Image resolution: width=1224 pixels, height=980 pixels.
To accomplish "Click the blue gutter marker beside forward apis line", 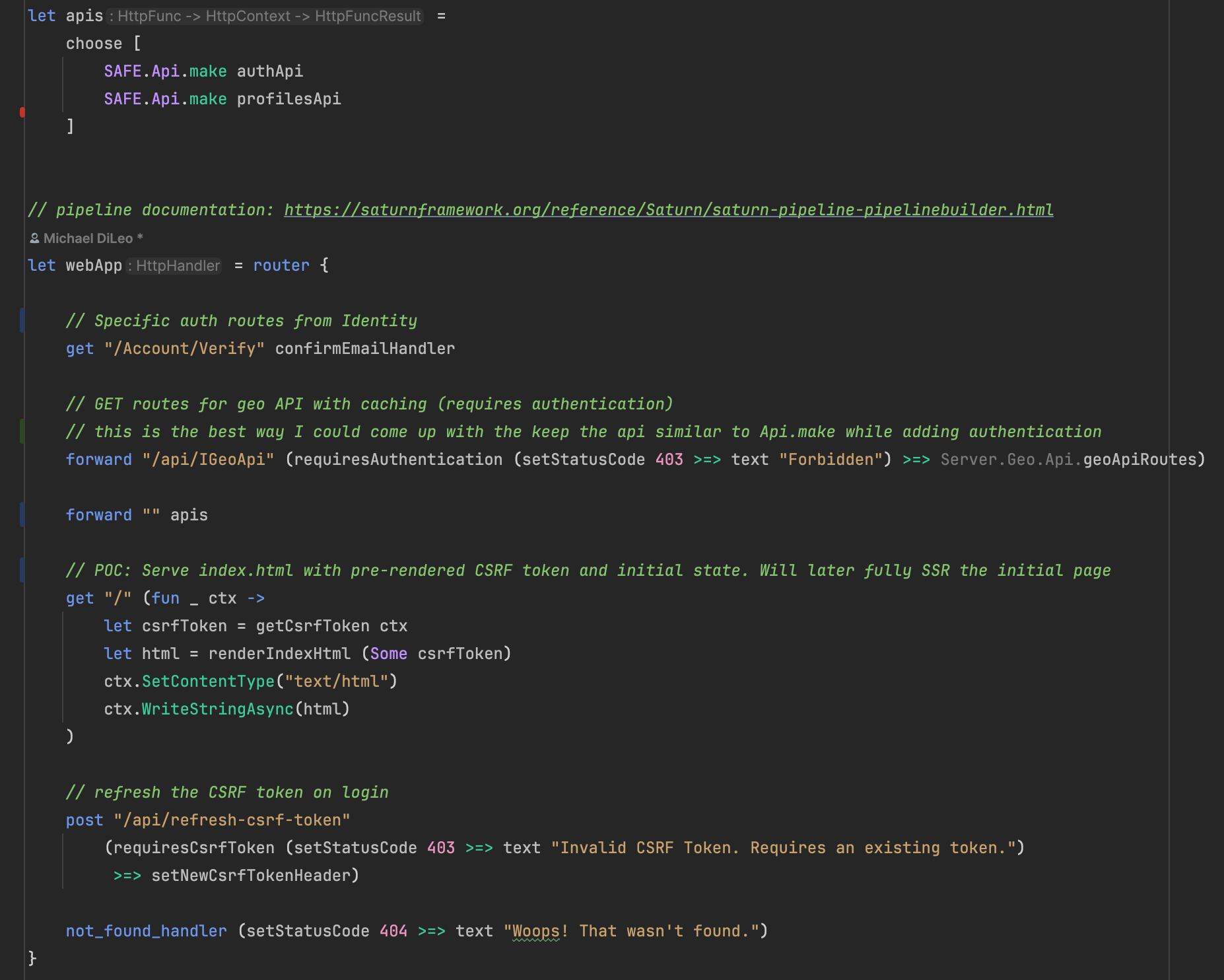I will tap(24, 514).
